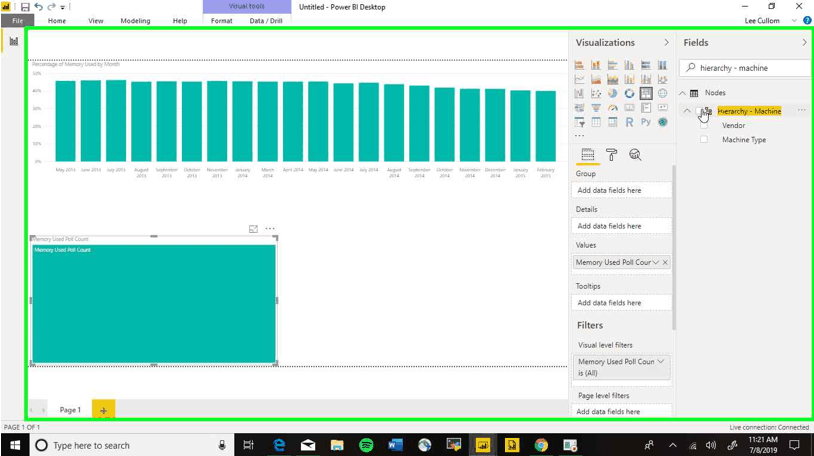
Task: Open import custom visual ellipsis menu
Action: pyautogui.click(x=579, y=136)
